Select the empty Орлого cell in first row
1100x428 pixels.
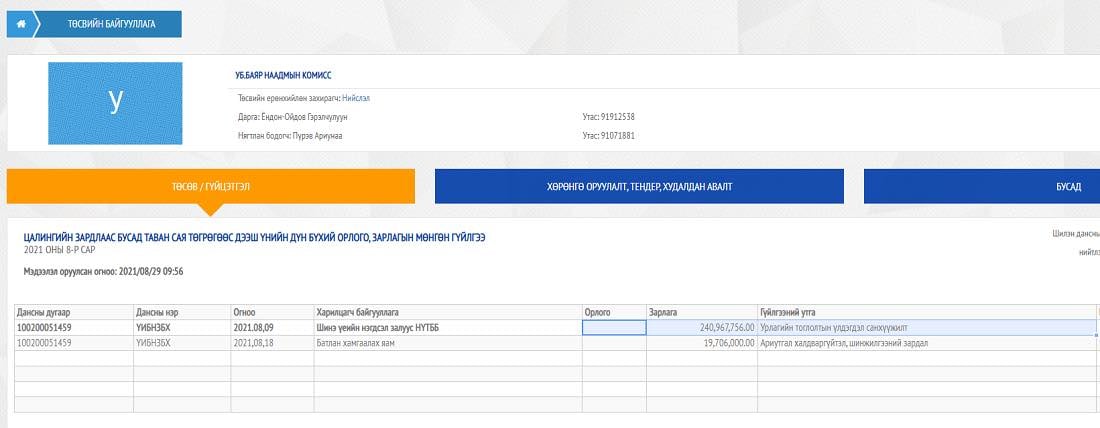click(x=614, y=327)
